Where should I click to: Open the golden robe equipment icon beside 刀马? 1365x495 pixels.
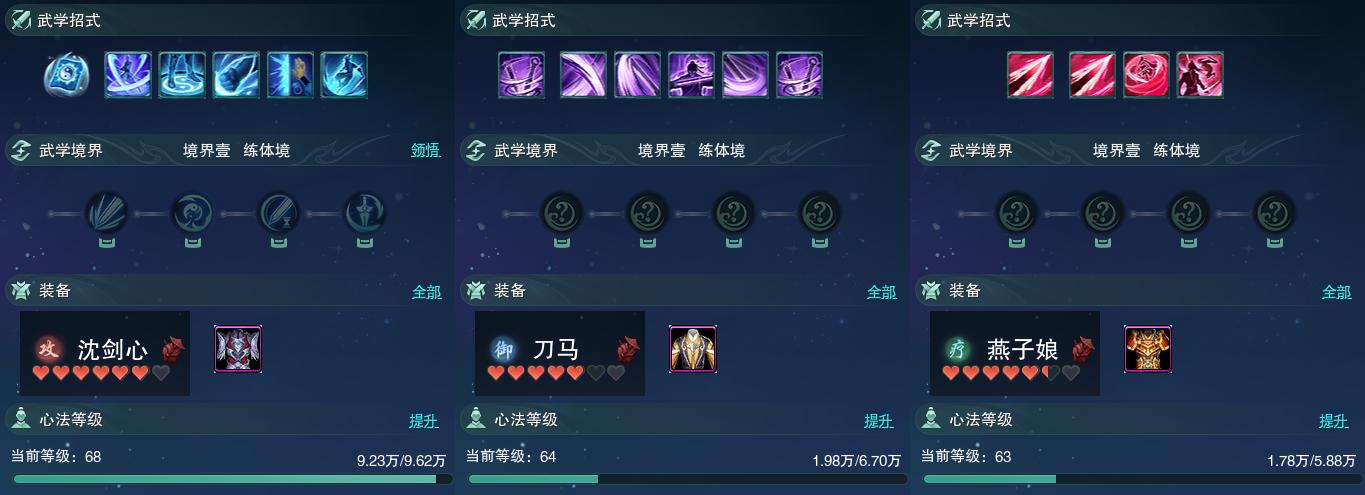tap(693, 350)
